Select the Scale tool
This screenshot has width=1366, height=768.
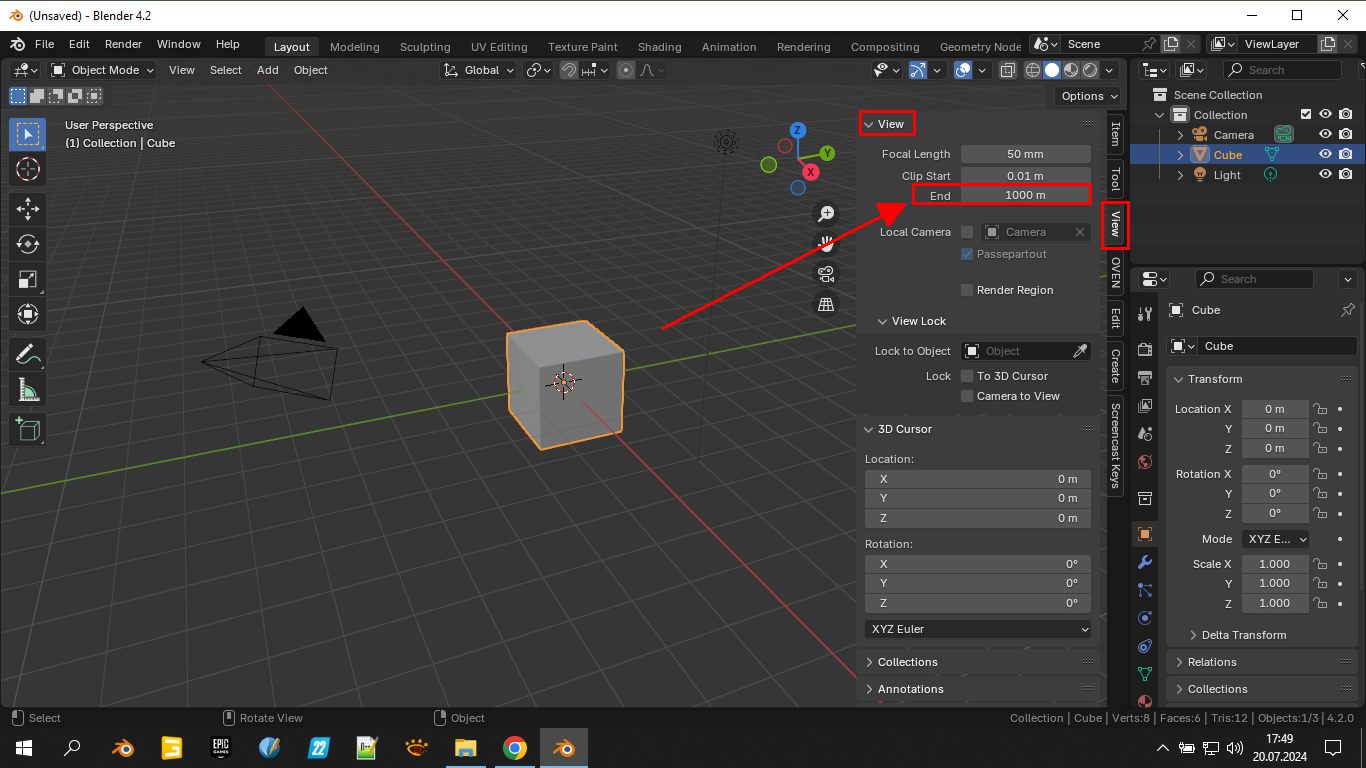[x=28, y=279]
